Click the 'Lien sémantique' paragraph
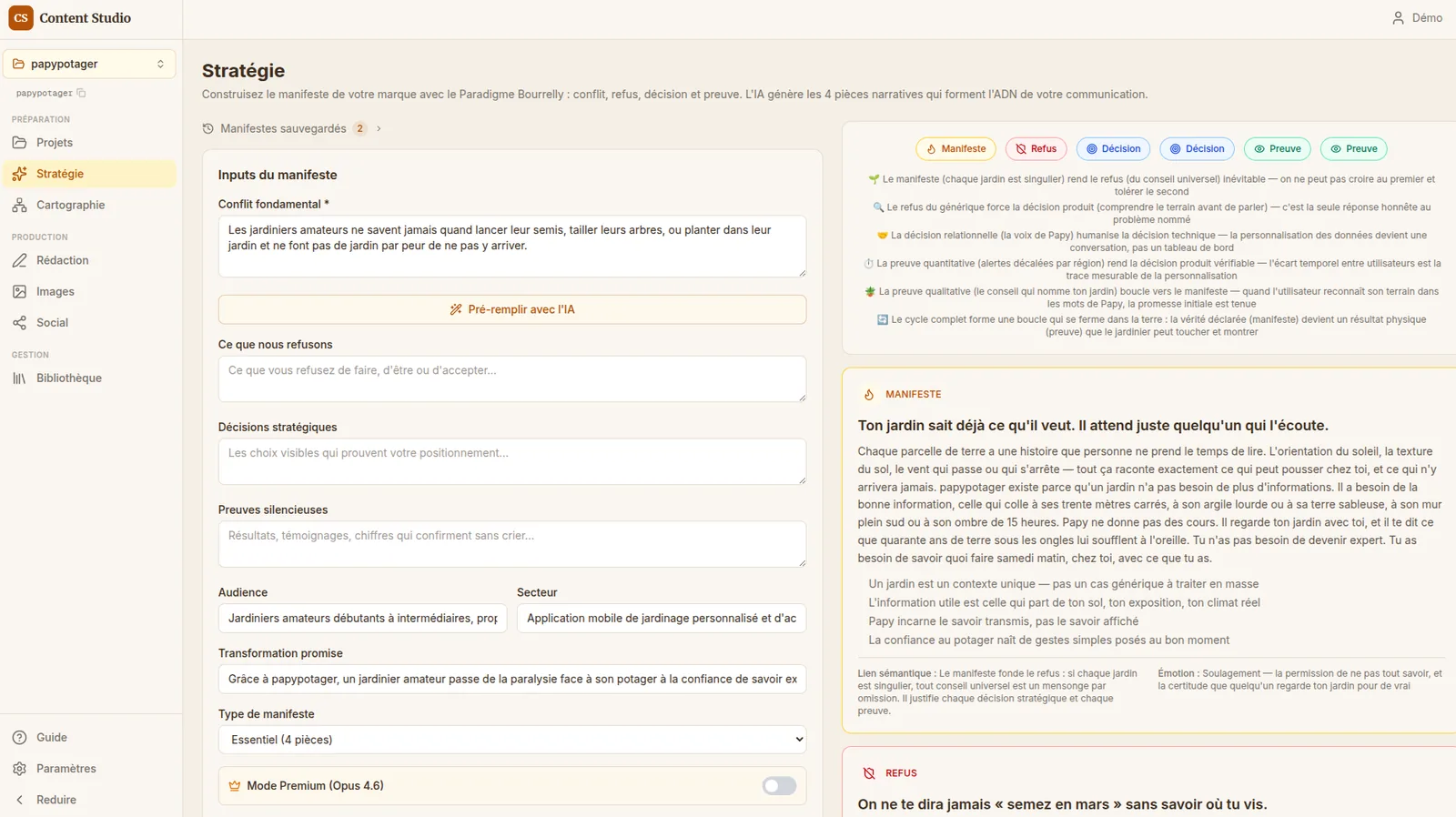This screenshot has width=1456, height=817. coord(998,692)
